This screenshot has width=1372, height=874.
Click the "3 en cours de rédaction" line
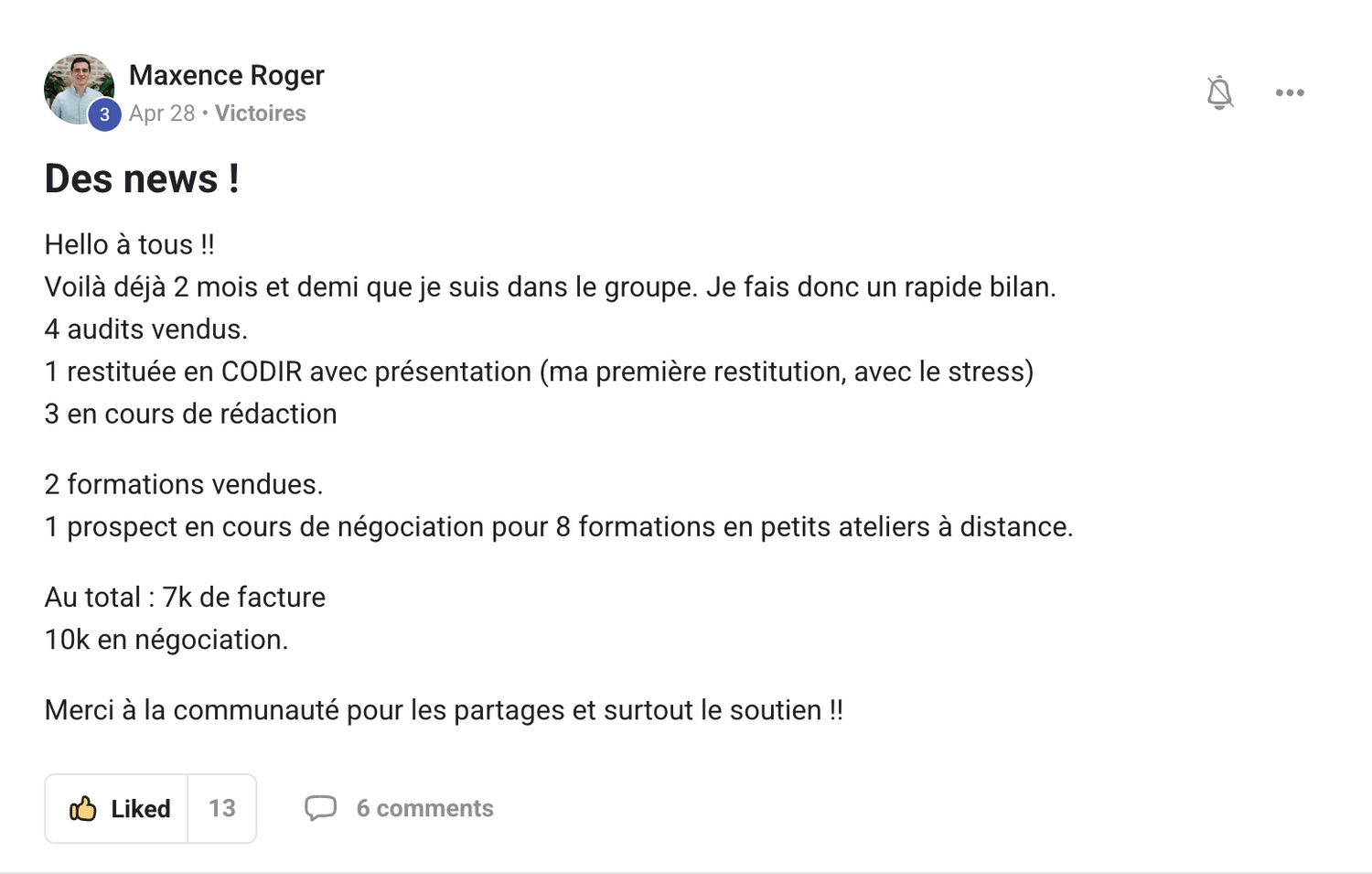pyautogui.click(x=190, y=414)
